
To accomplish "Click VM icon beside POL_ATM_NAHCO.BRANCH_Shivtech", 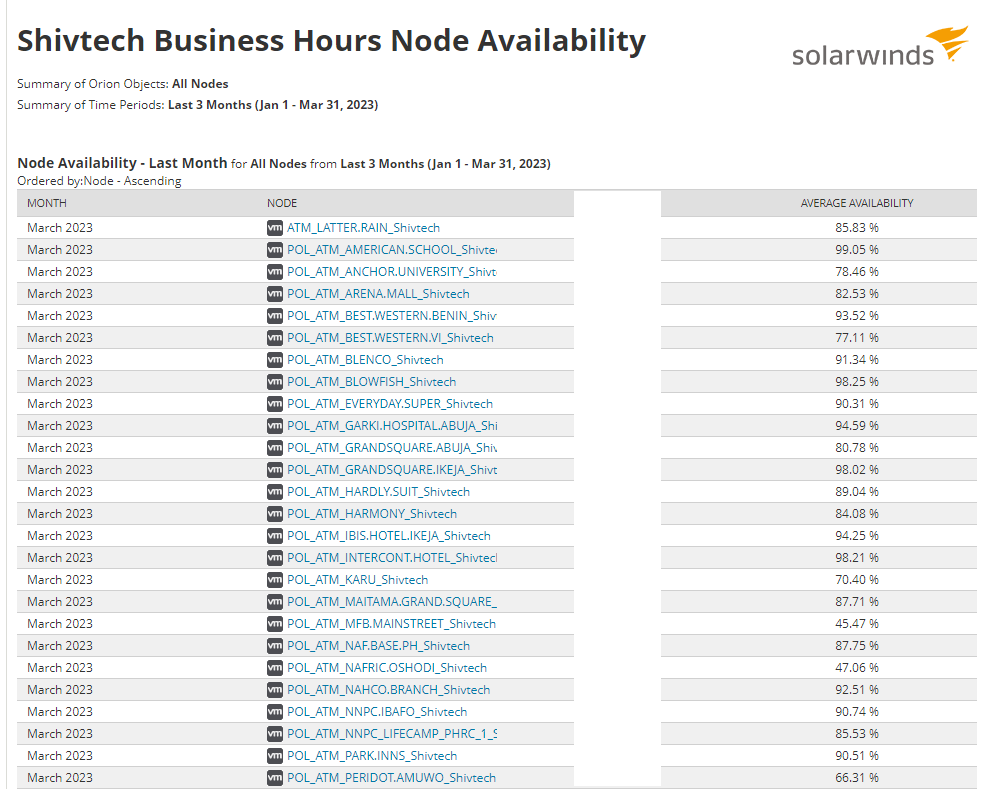I will tap(275, 690).
